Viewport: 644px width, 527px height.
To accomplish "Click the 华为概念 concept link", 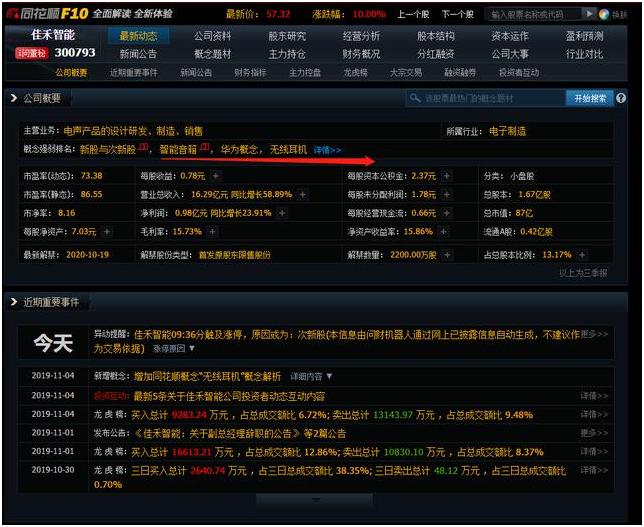I will [239, 150].
